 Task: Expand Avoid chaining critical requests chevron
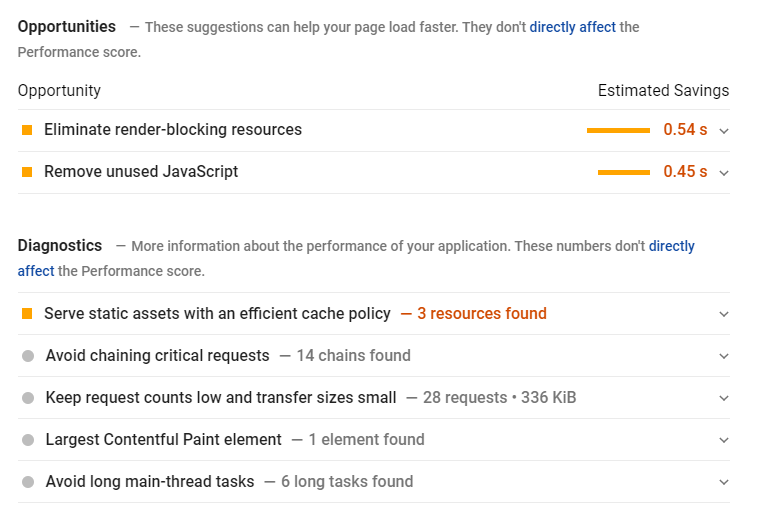(724, 356)
